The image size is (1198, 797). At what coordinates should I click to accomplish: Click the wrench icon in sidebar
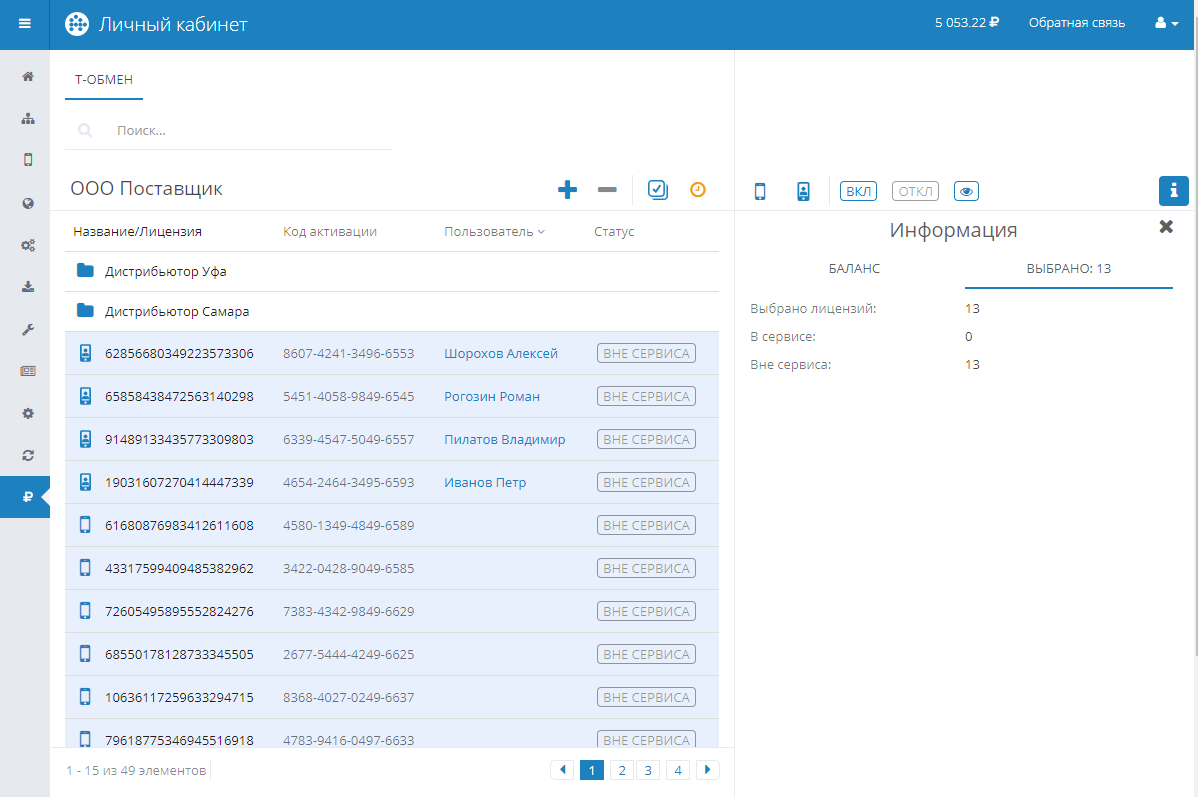point(28,329)
